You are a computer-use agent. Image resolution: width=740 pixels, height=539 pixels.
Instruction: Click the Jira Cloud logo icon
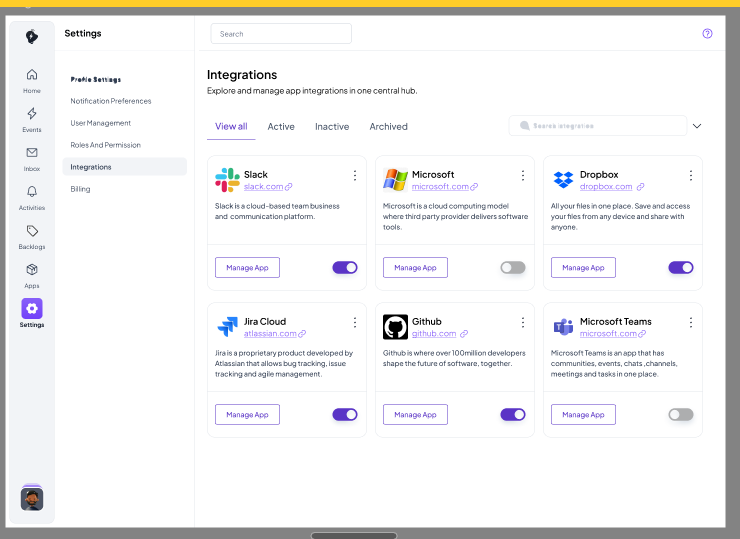[x=227, y=327]
